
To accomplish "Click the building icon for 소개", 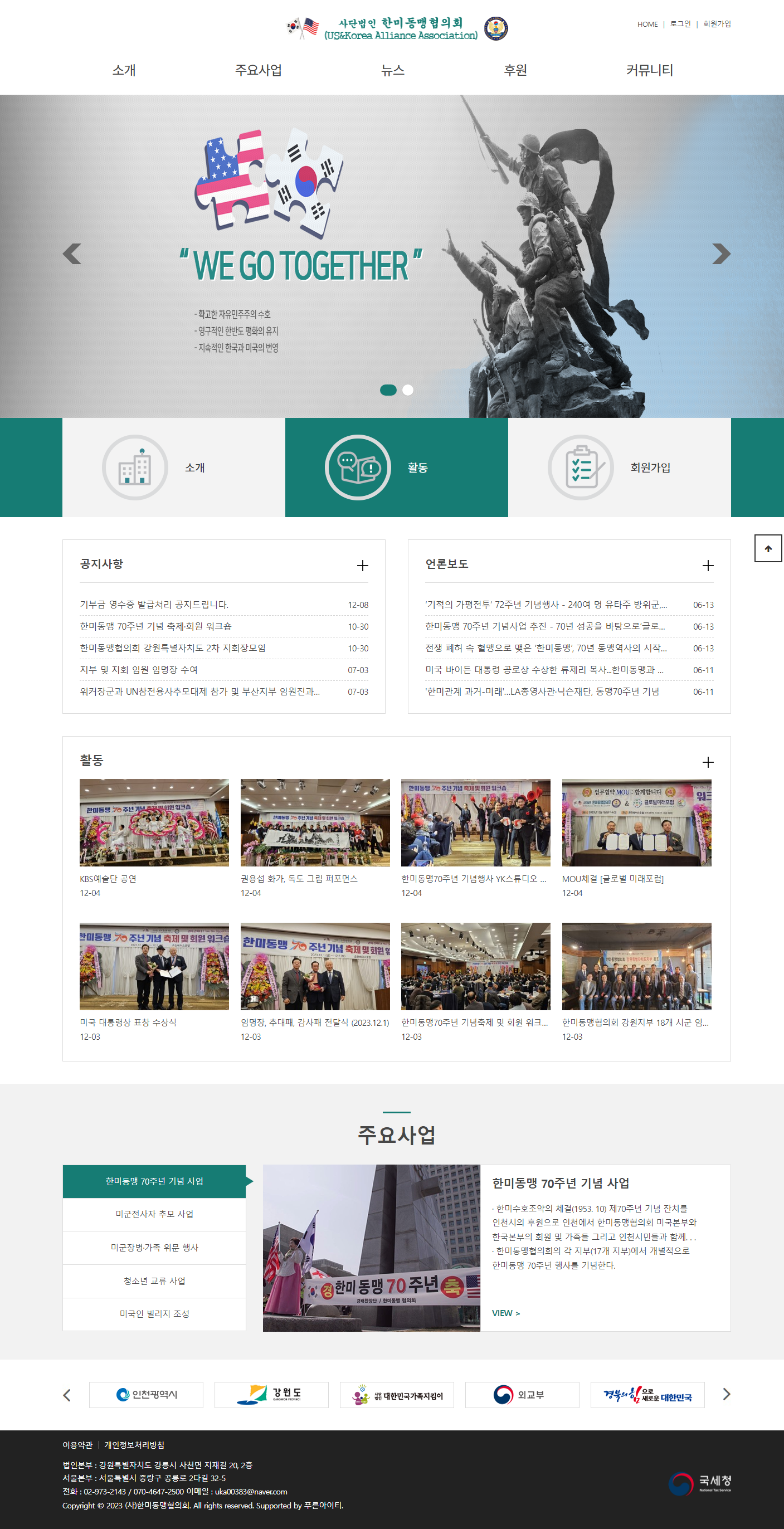I will [x=135, y=468].
